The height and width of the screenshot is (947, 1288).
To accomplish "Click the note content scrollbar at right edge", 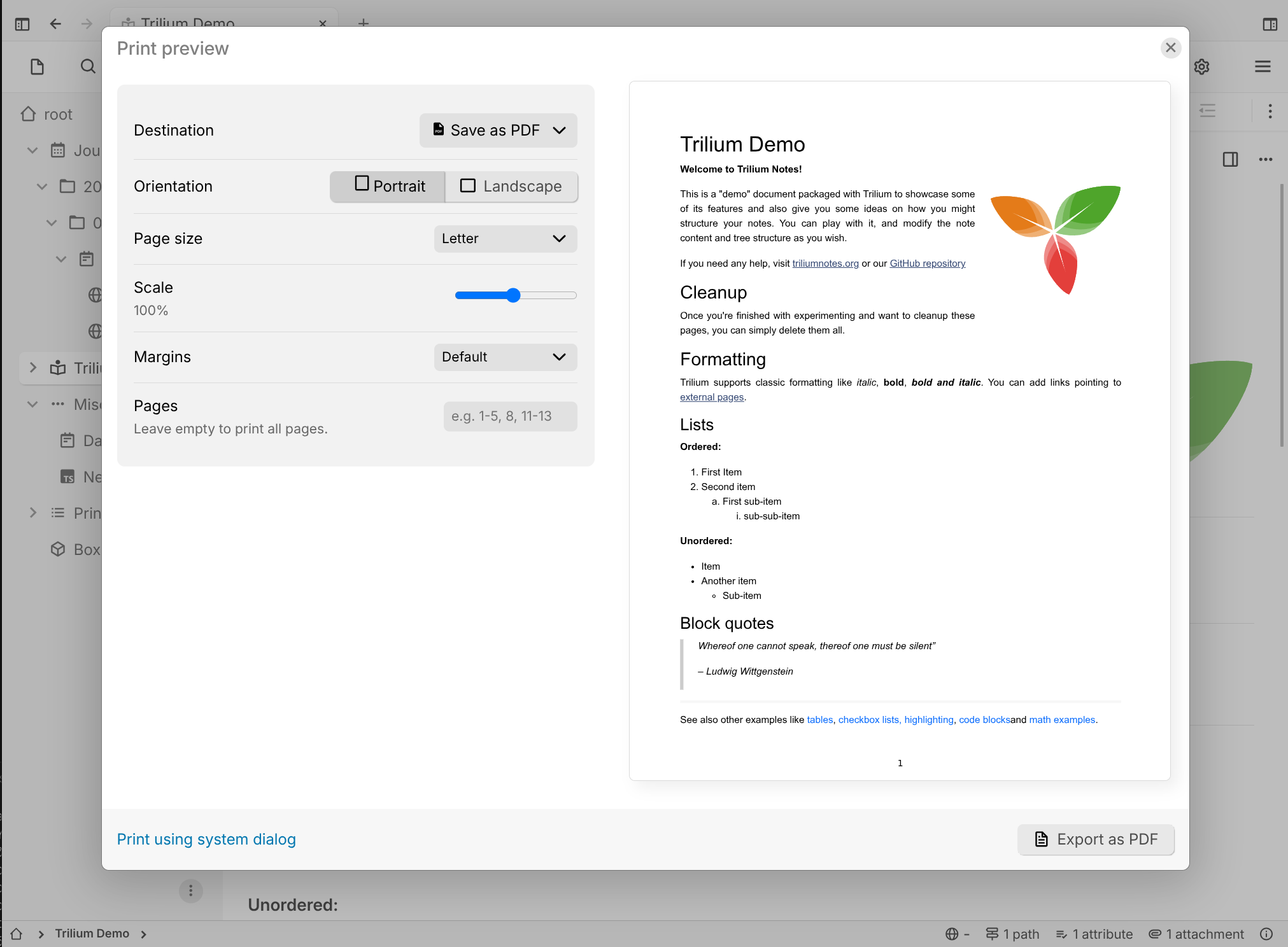I will click(x=1282, y=315).
